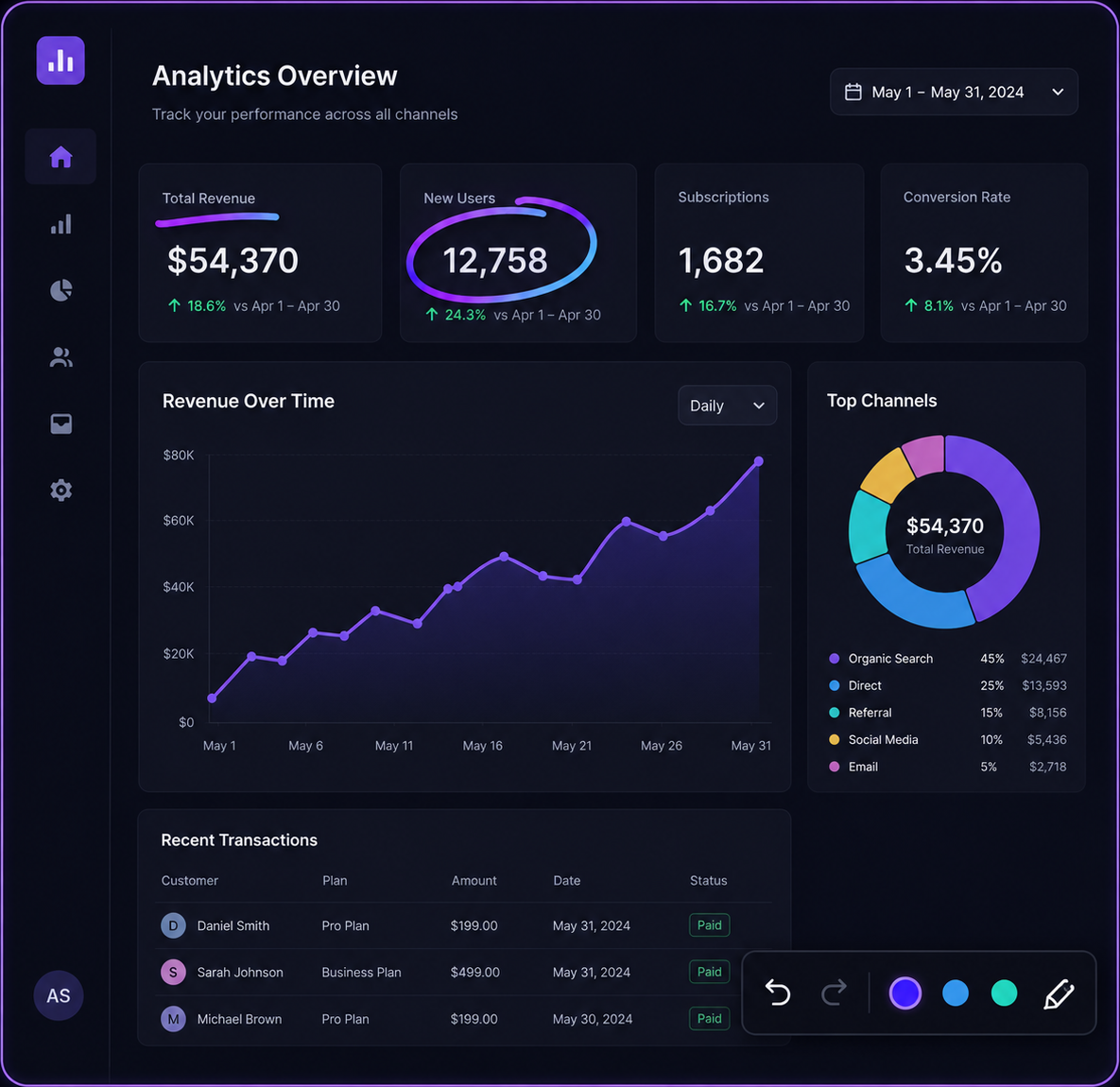This screenshot has width=1120, height=1087.
Task: Open the Home sidebar icon
Action: (x=60, y=156)
